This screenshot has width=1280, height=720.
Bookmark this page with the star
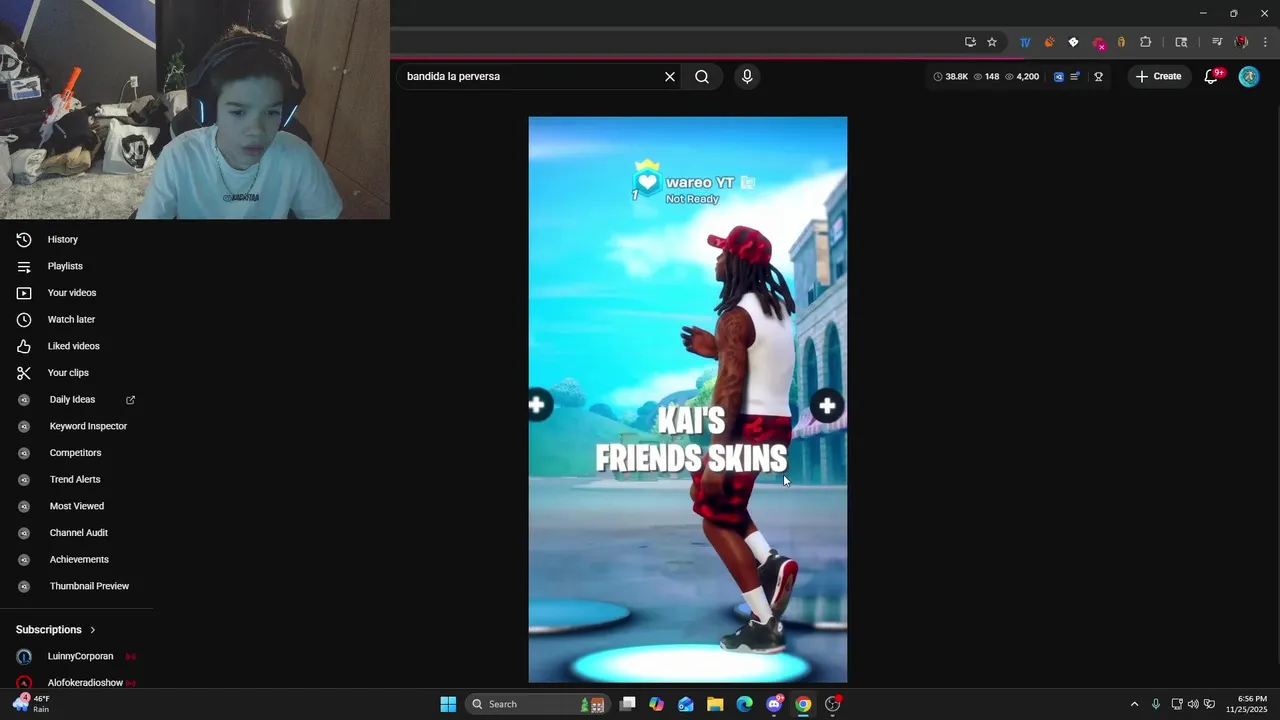pyautogui.click(x=992, y=42)
